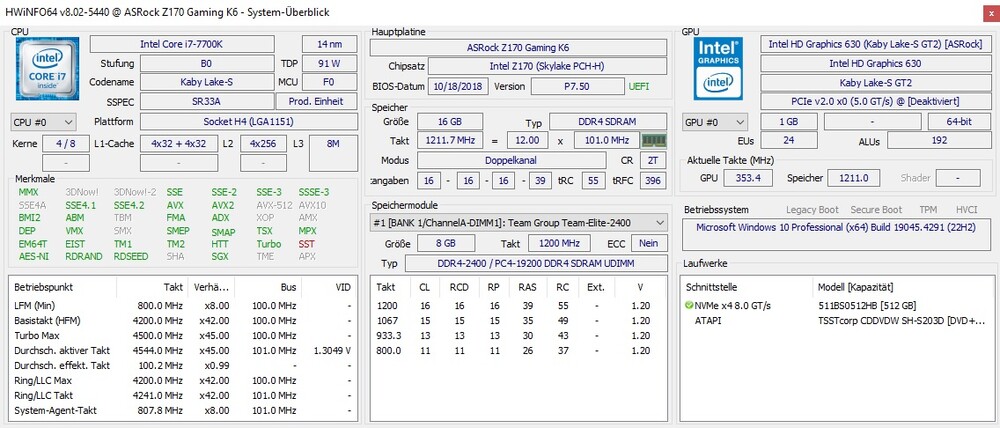
Task: Click the Secure Boot indicator
Action: (876, 210)
